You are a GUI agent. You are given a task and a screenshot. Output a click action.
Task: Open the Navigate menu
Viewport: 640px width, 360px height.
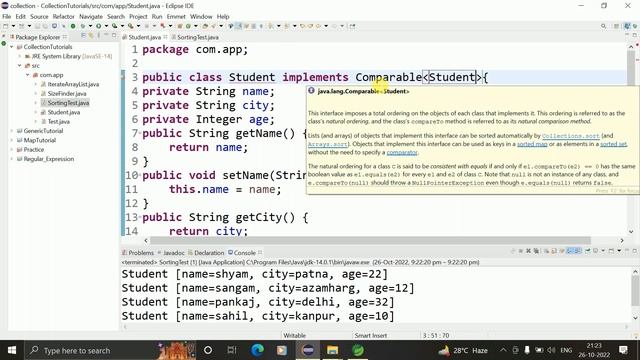(91, 17)
